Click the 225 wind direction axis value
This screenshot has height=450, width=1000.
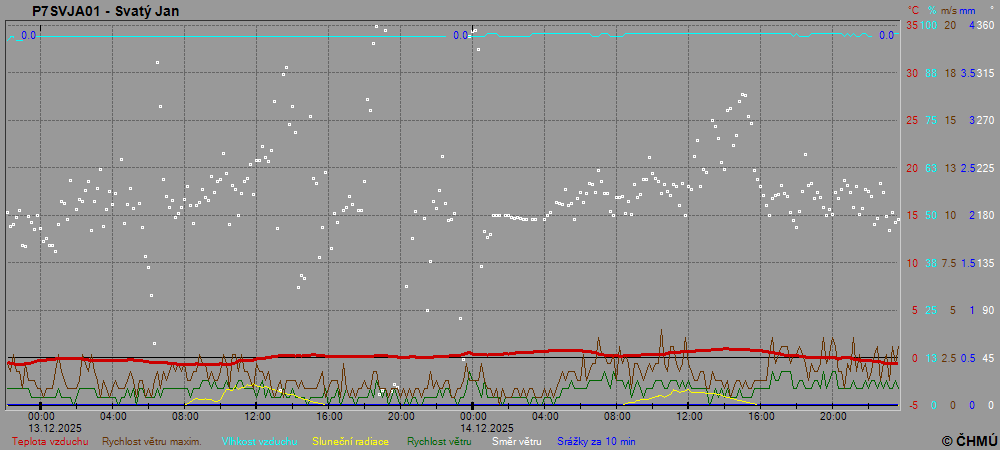(x=985, y=168)
